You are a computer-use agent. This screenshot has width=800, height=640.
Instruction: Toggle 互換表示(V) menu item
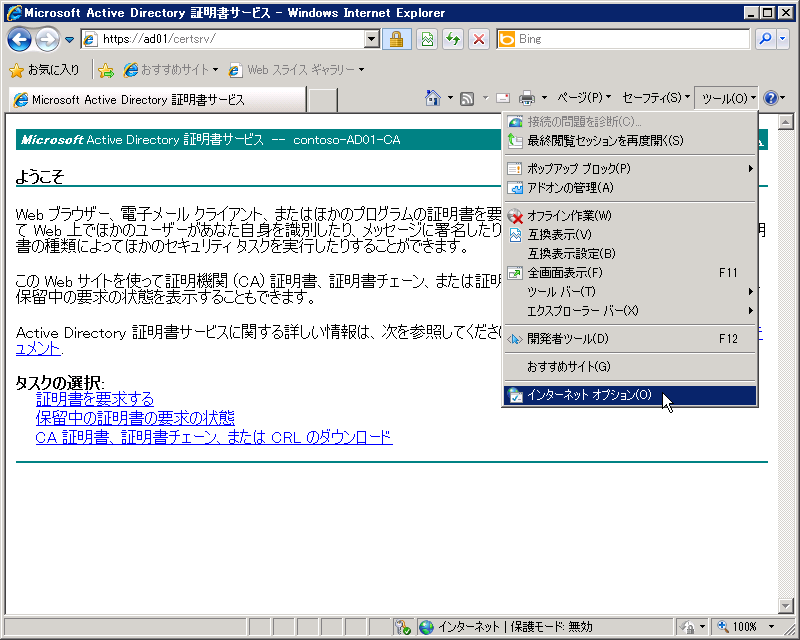630,235
